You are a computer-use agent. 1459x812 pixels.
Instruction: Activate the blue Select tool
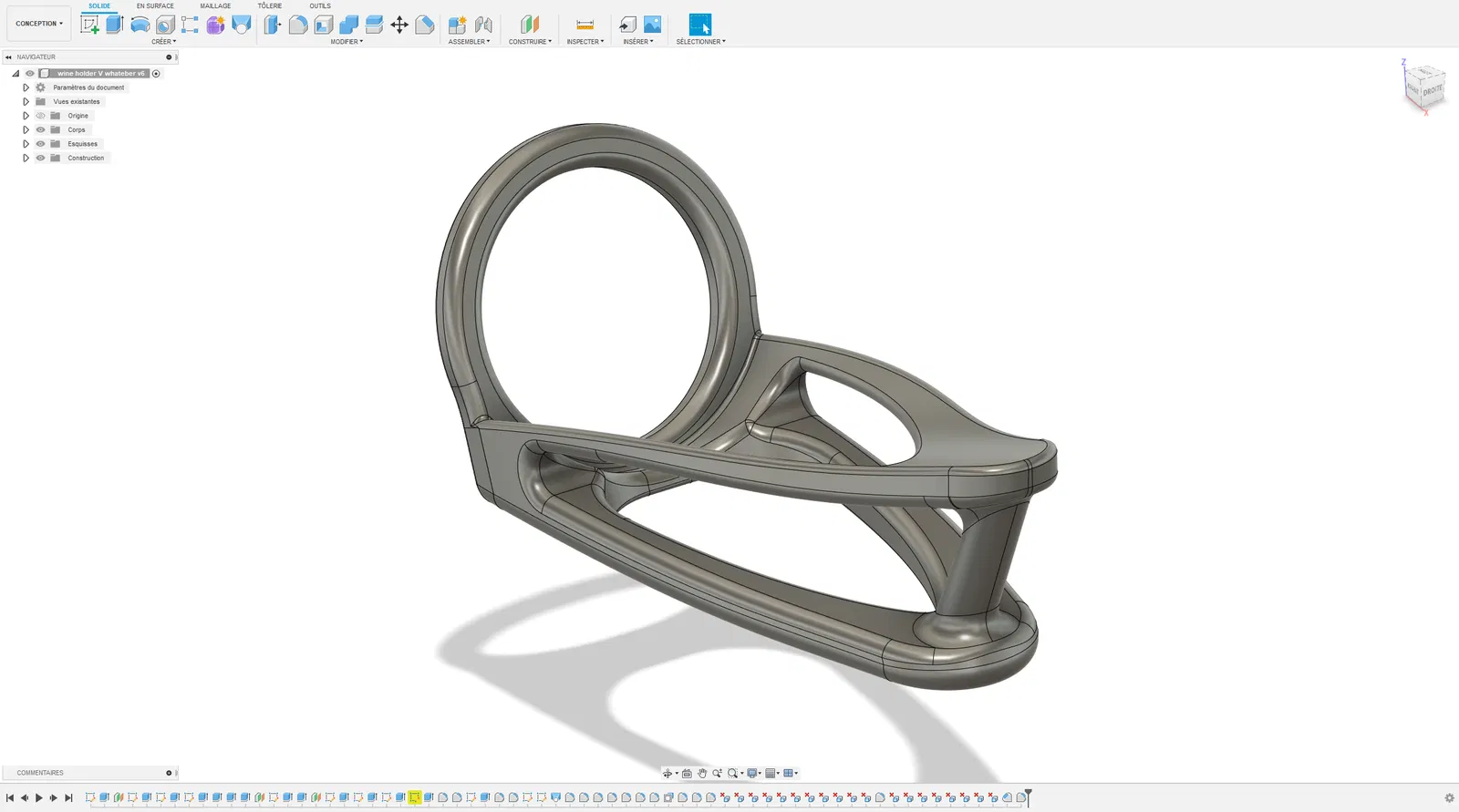pyautogui.click(x=700, y=25)
